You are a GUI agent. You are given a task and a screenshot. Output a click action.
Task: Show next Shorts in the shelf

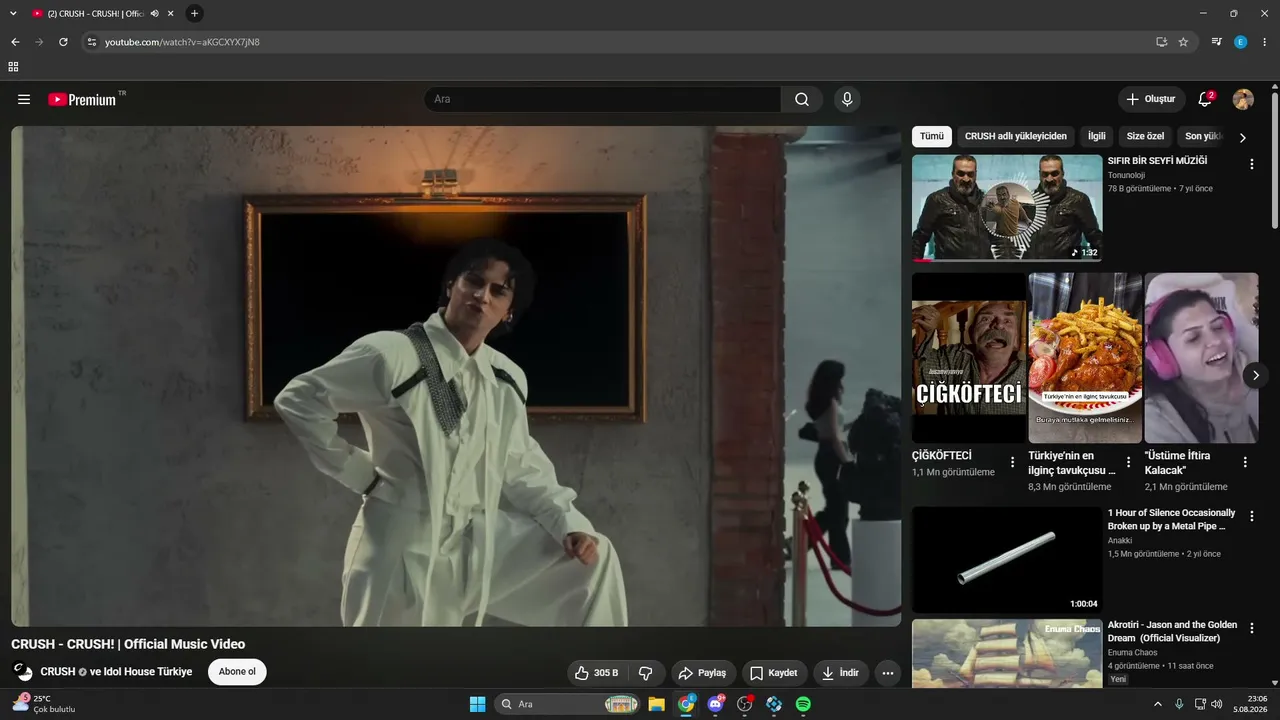(x=1256, y=375)
